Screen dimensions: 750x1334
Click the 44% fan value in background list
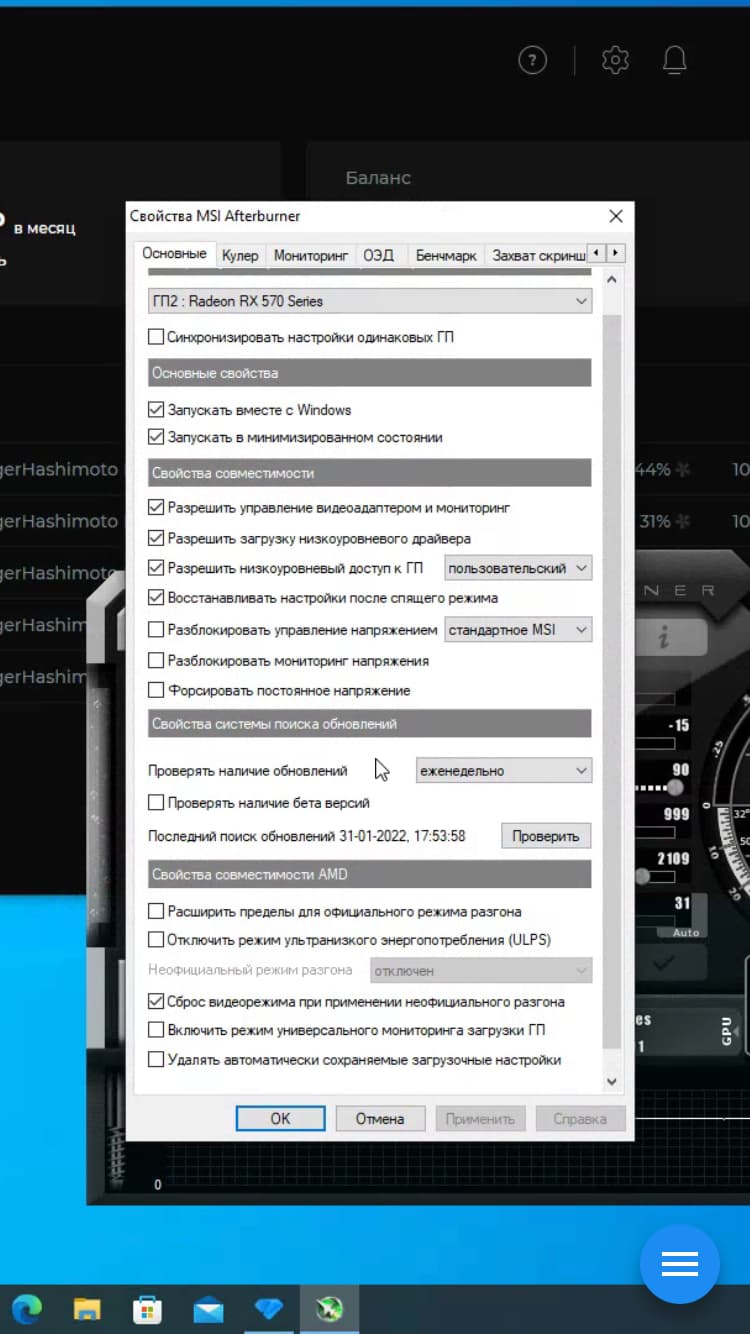(652, 469)
